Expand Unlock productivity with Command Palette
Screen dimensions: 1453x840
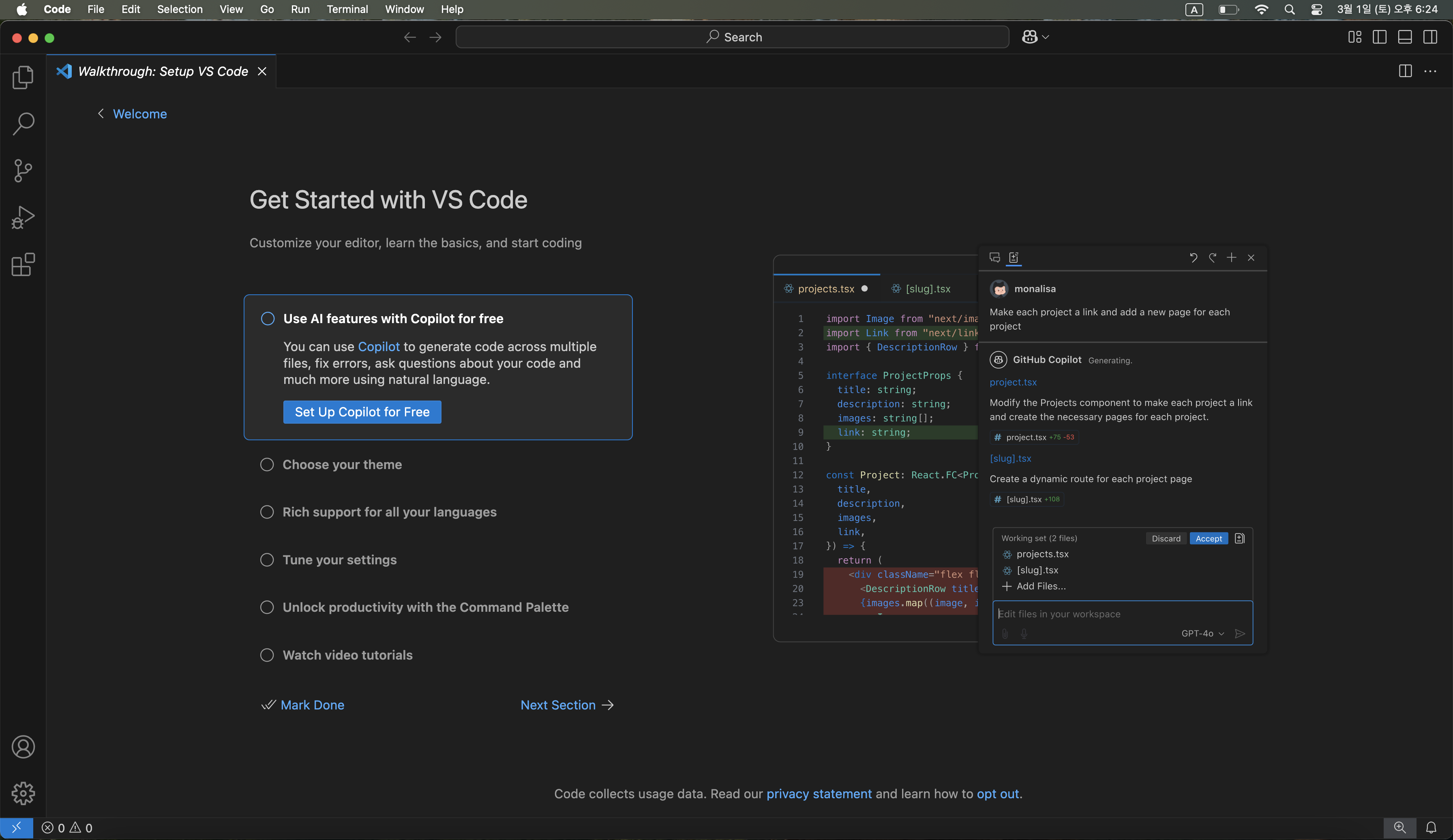click(426, 607)
